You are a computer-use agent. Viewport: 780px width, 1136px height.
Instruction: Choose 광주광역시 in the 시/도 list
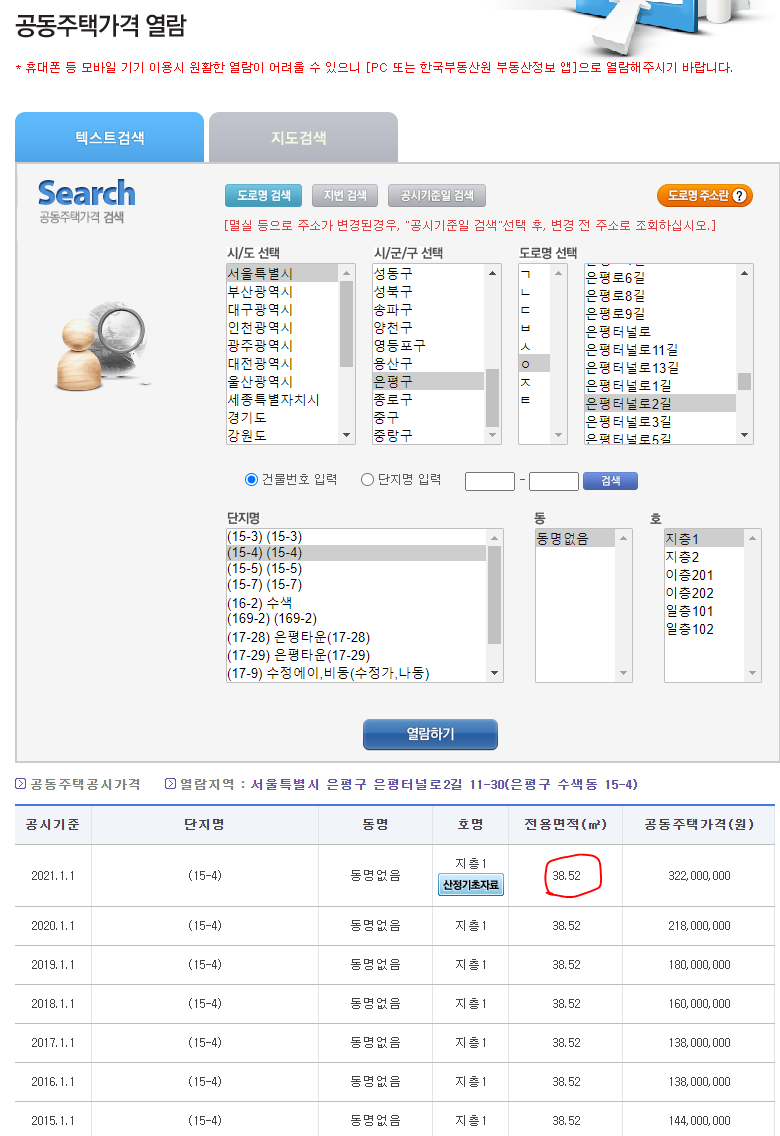coord(282,346)
